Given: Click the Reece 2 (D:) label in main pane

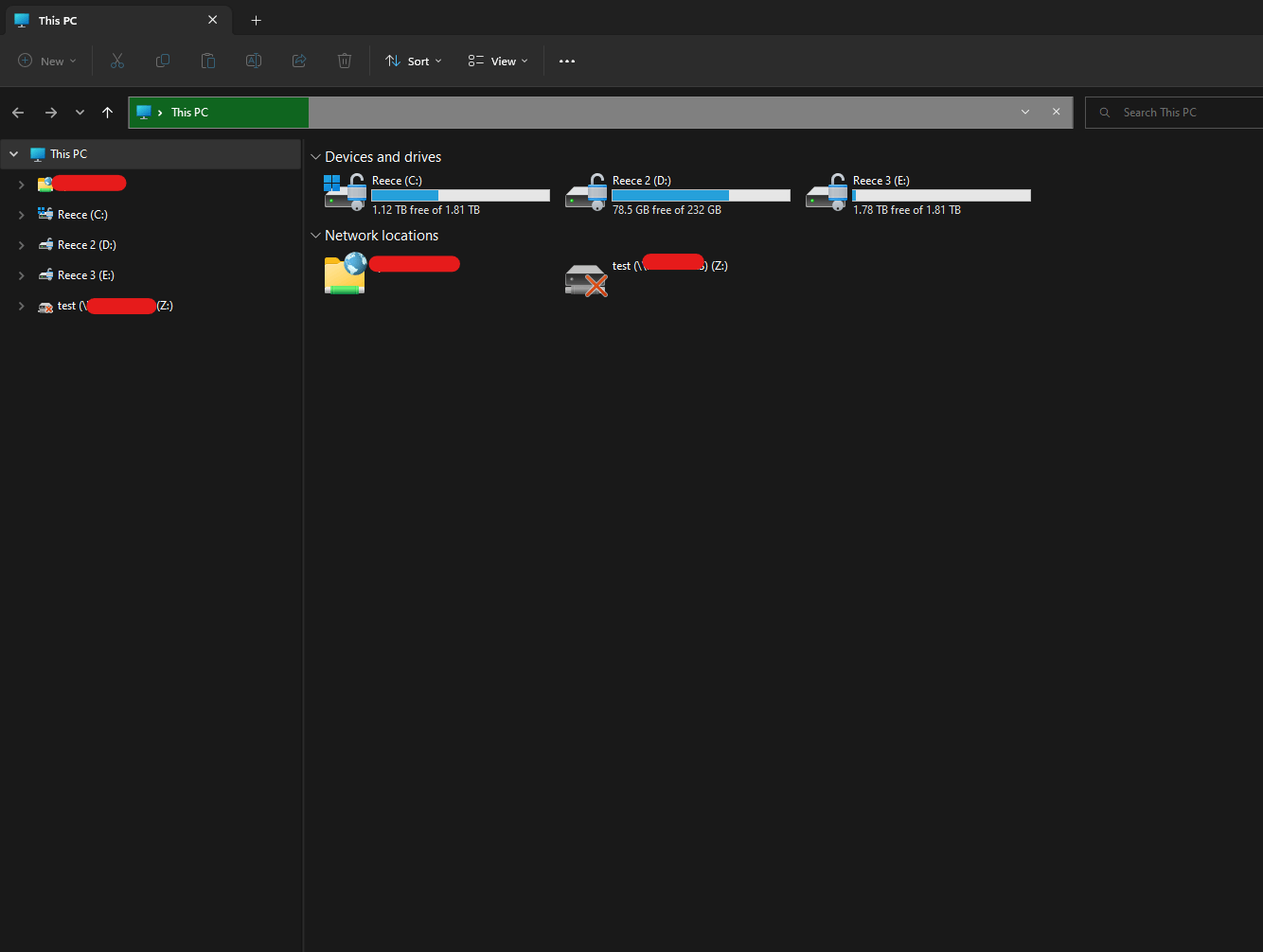Looking at the screenshot, I should (641, 181).
